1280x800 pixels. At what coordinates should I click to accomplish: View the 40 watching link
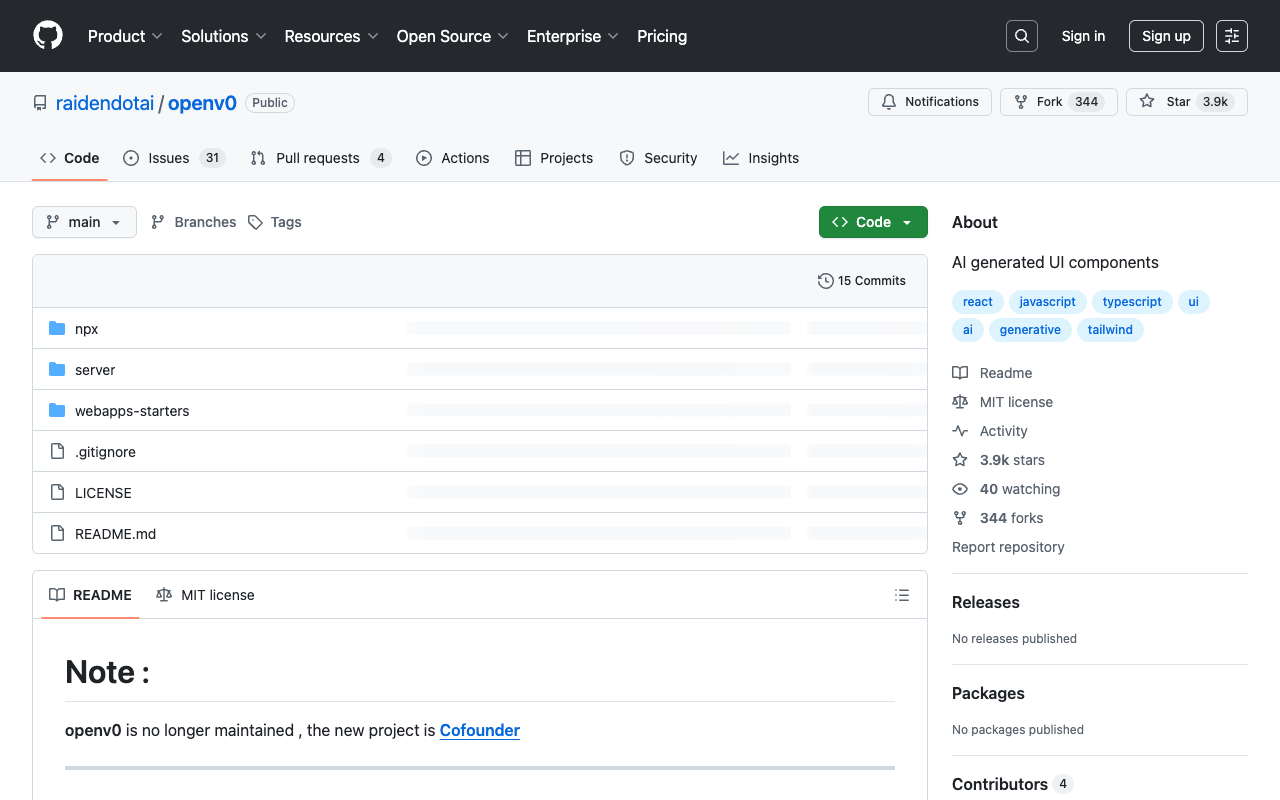pyautogui.click(x=1006, y=489)
